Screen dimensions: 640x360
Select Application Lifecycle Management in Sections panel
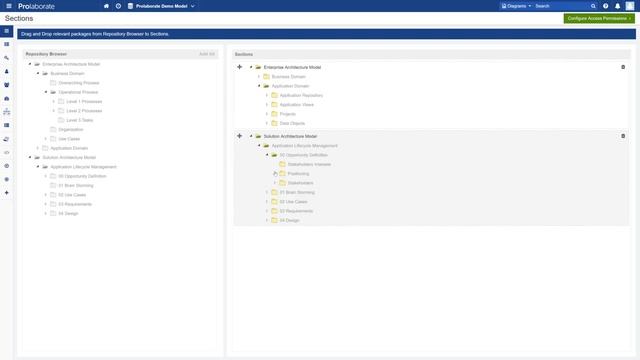pos(305,146)
